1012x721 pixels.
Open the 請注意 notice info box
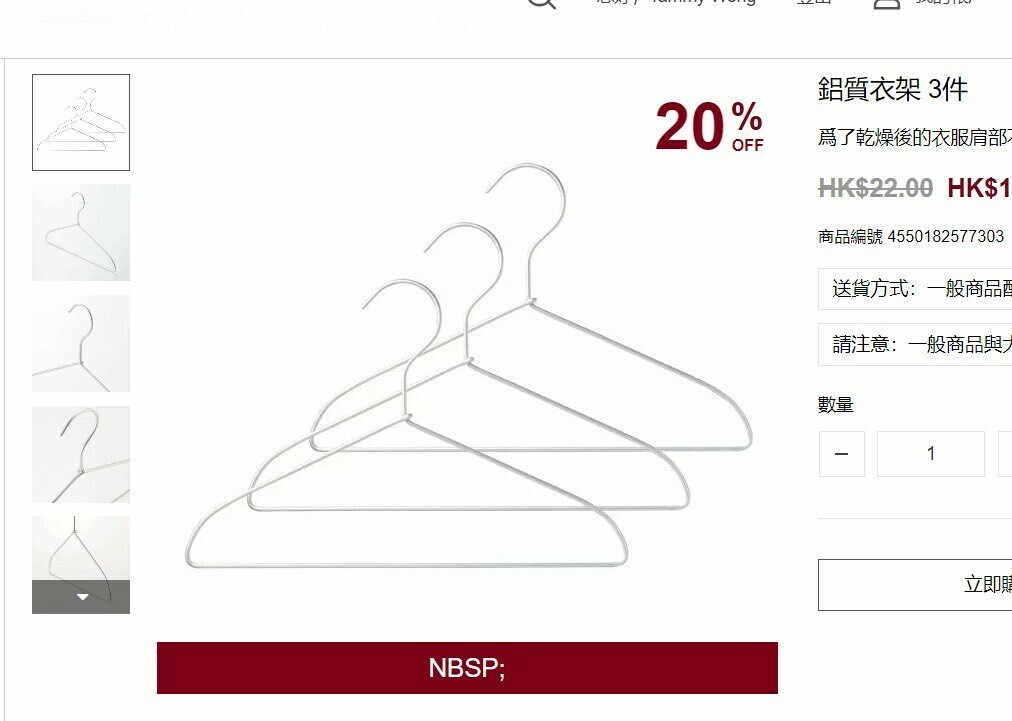tap(915, 345)
